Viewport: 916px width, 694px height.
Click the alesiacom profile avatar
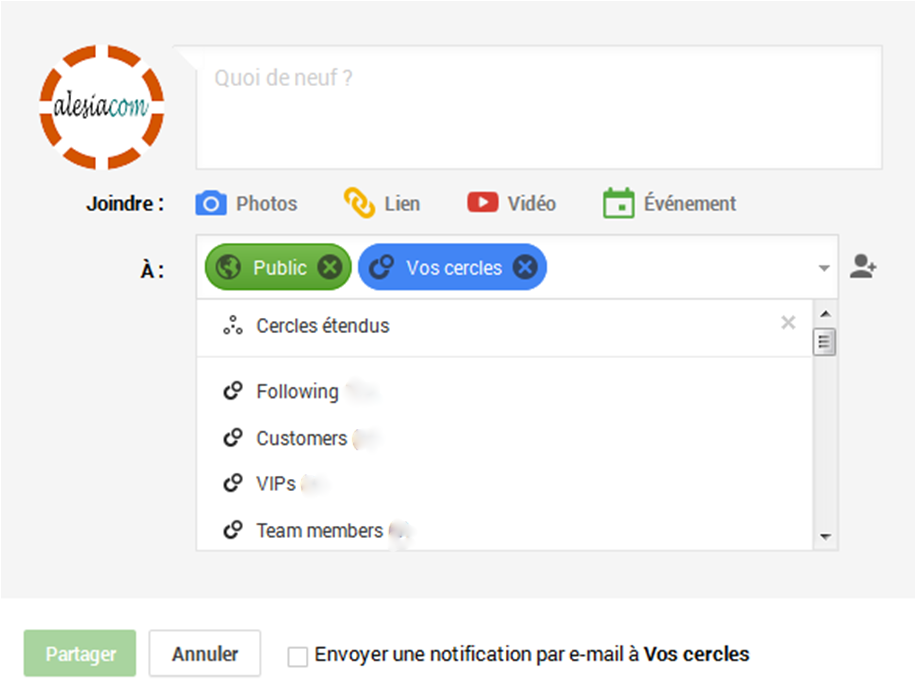coord(102,107)
